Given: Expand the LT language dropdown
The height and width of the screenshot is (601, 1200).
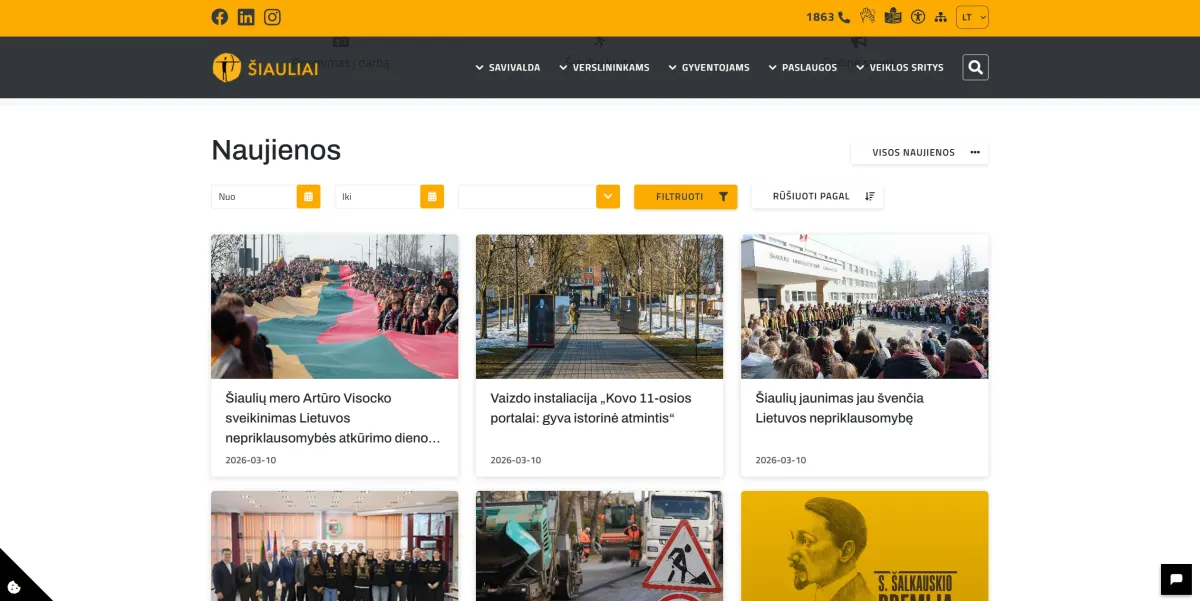Looking at the screenshot, I should pyautogui.click(x=972, y=17).
